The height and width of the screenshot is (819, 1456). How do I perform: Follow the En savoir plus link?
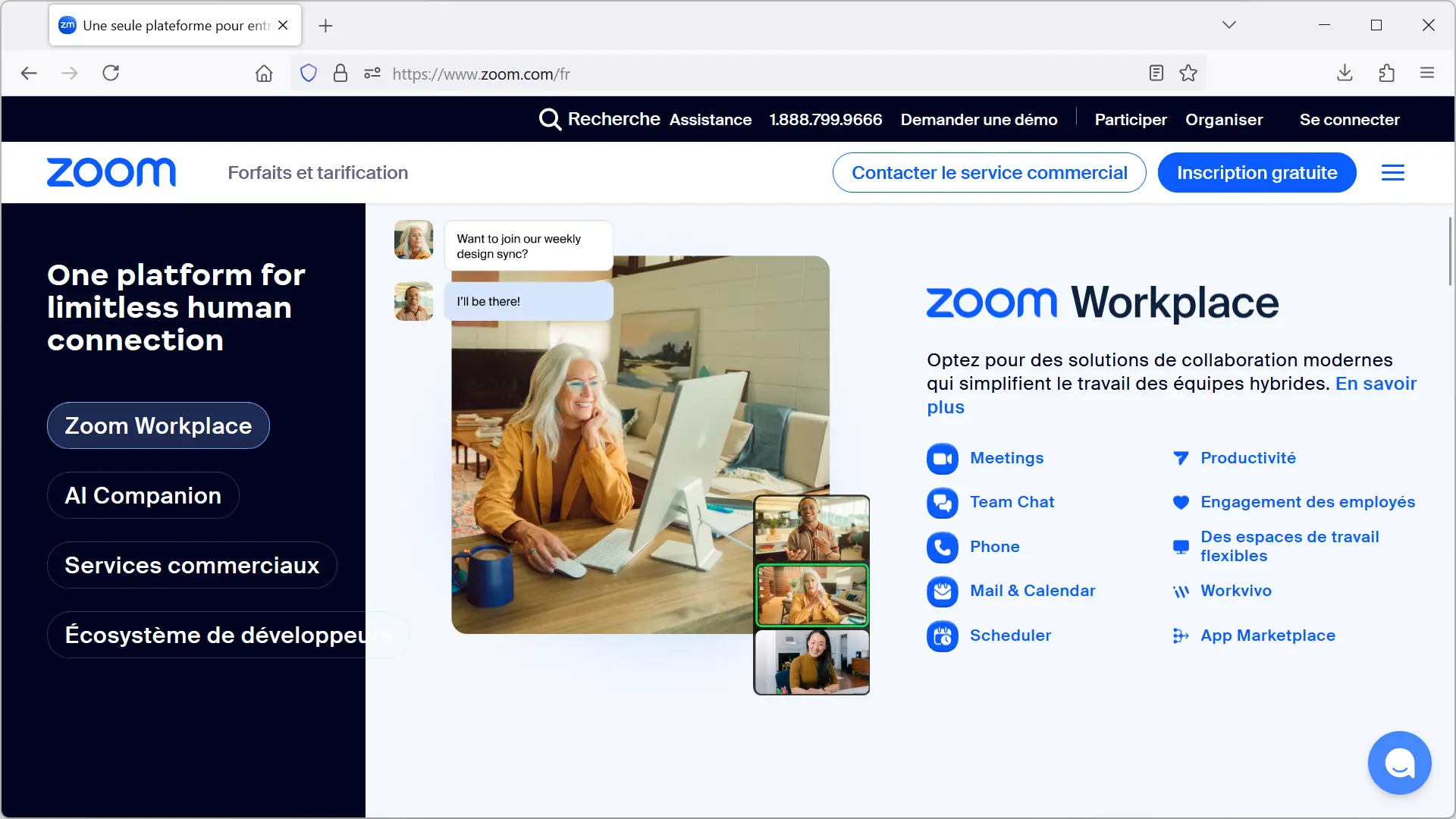click(1376, 384)
